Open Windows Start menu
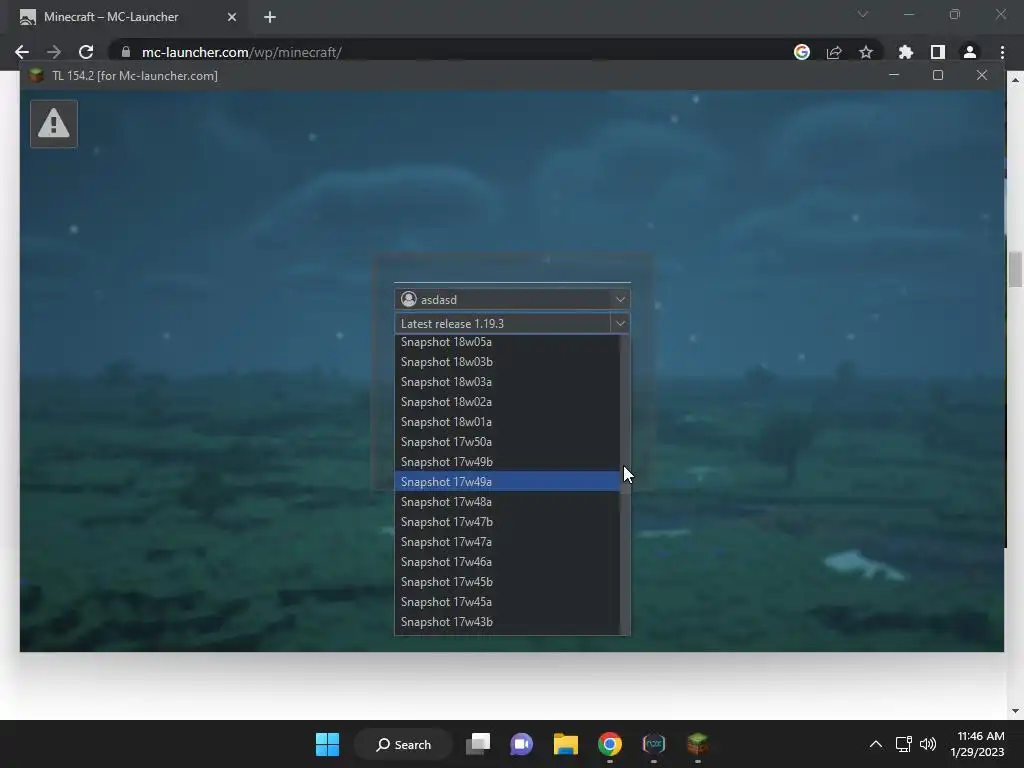 tap(327, 744)
